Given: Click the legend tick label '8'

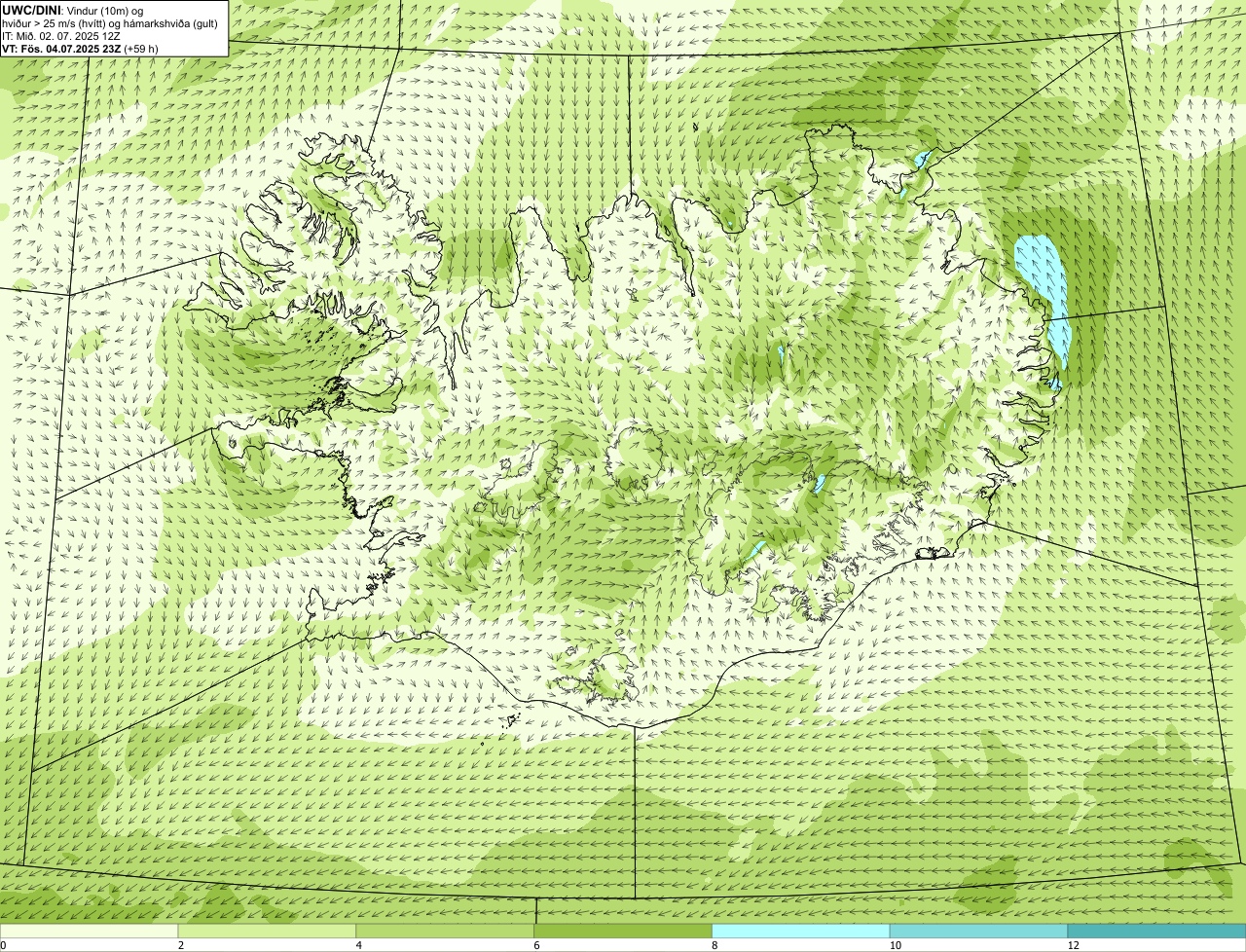Looking at the screenshot, I should pos(715,945).
